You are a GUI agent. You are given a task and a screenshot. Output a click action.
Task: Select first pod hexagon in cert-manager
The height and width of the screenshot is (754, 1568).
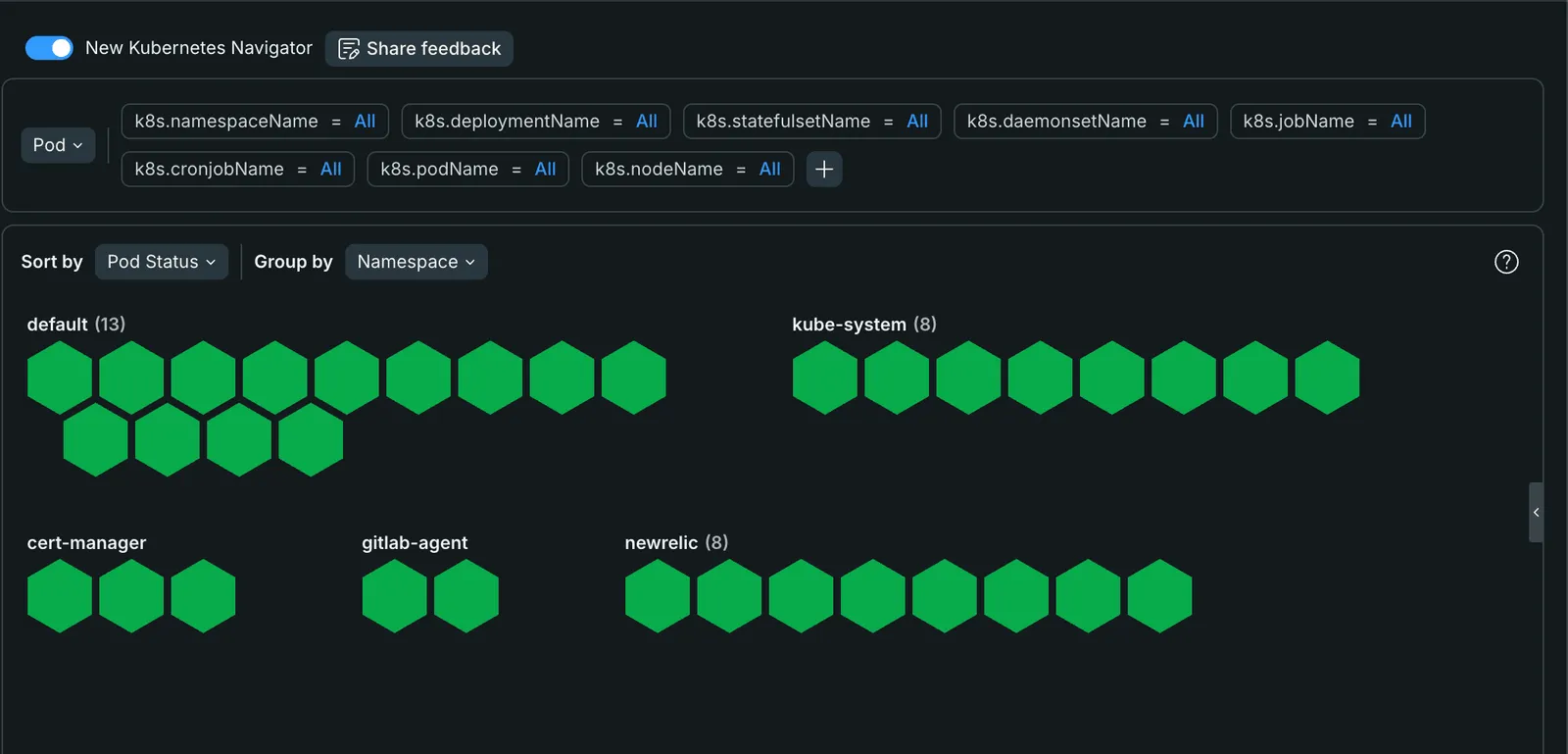pos(60,596)
